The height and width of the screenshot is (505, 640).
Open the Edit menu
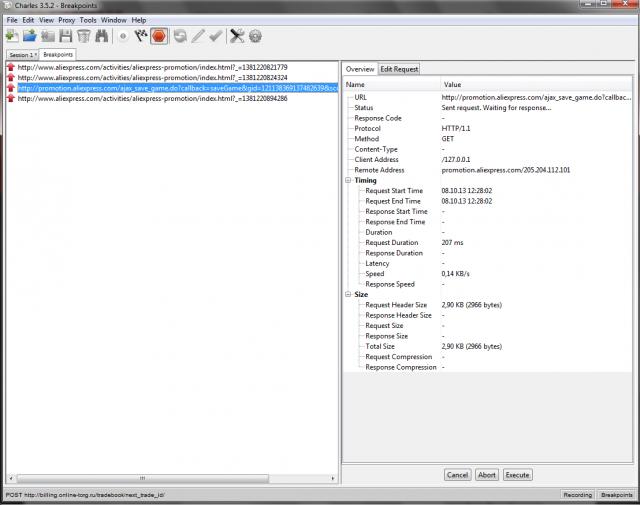(28, 20)
